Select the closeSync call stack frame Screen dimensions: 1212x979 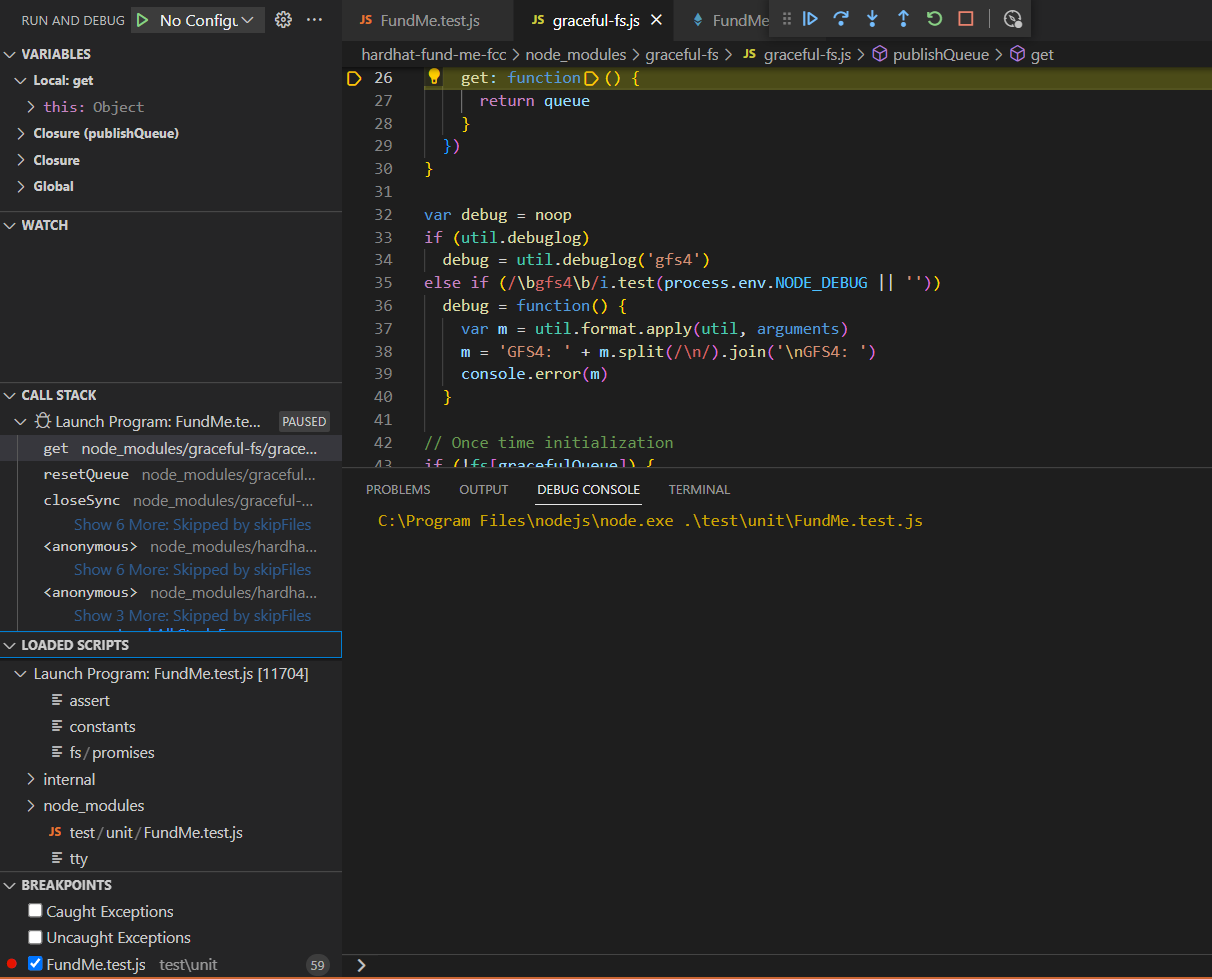pyautogui.click(x=171, y=500)
